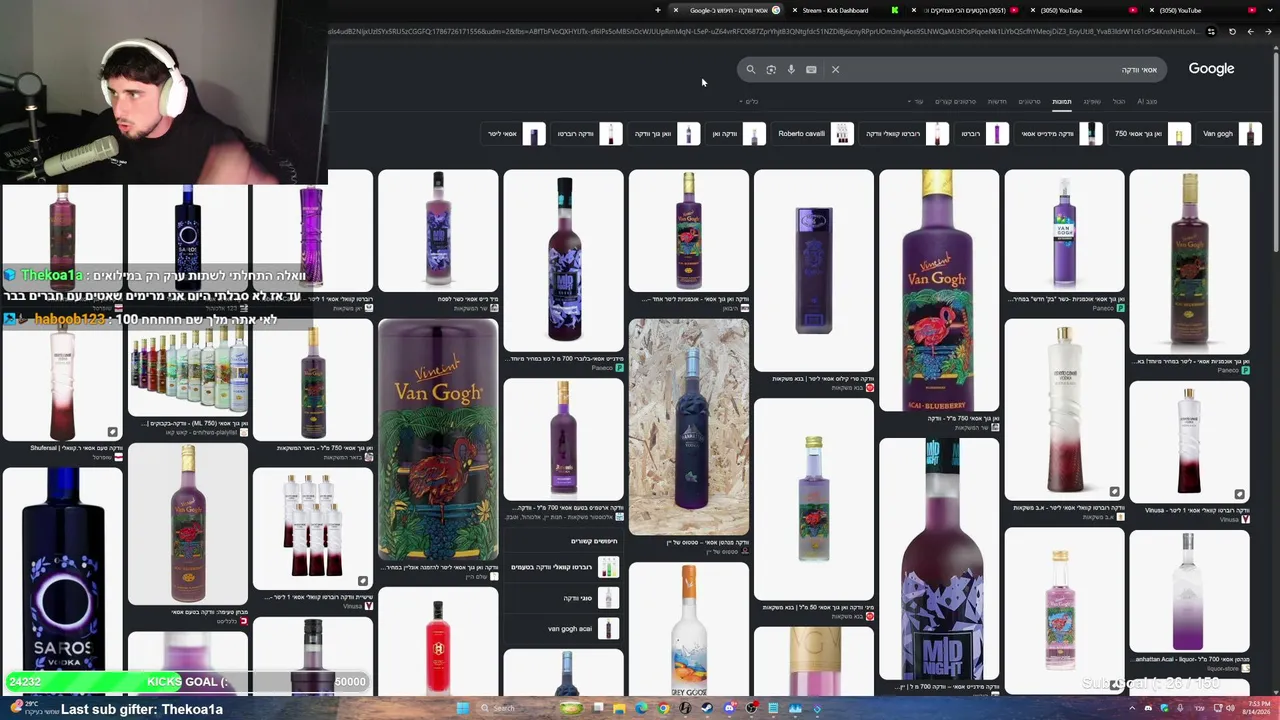Show hidden system tray icons
The height and width of the screenshot is (720, 1280).
point(1132,708)
